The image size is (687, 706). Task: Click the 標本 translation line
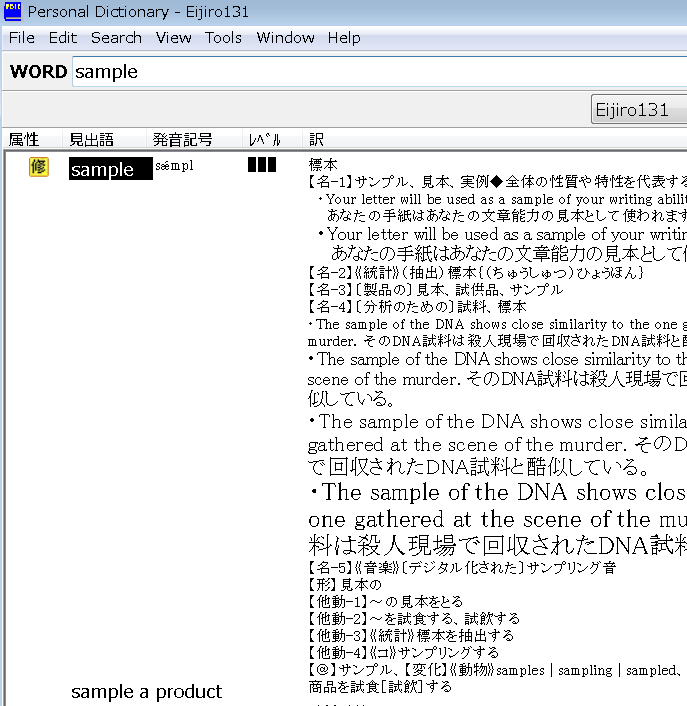pos(323,164)
